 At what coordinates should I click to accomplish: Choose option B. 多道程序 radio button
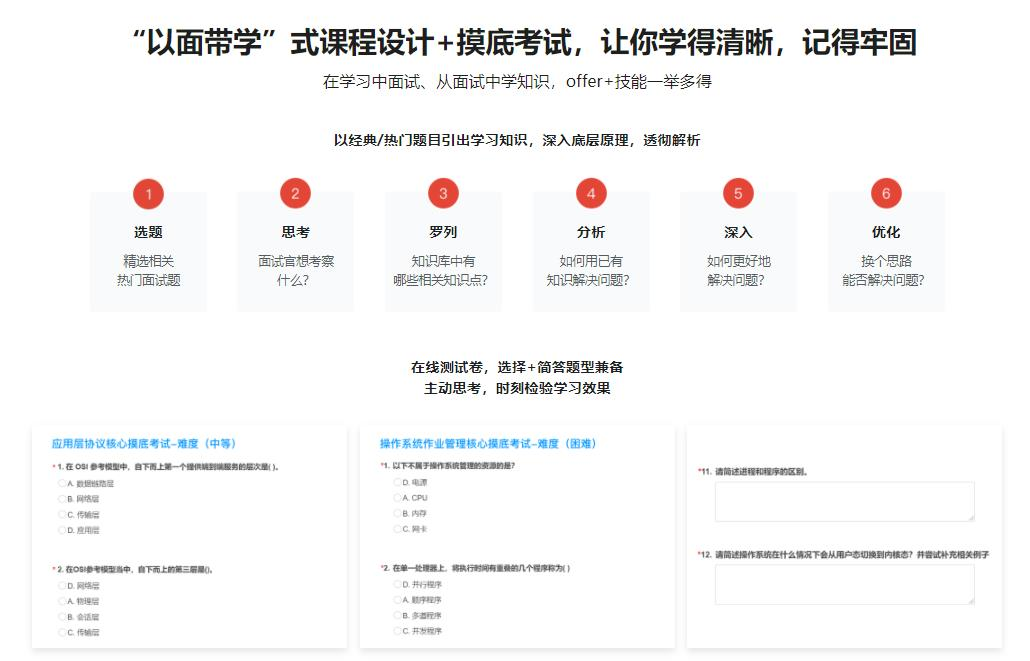pyautogui.click(x=398, y=616)
